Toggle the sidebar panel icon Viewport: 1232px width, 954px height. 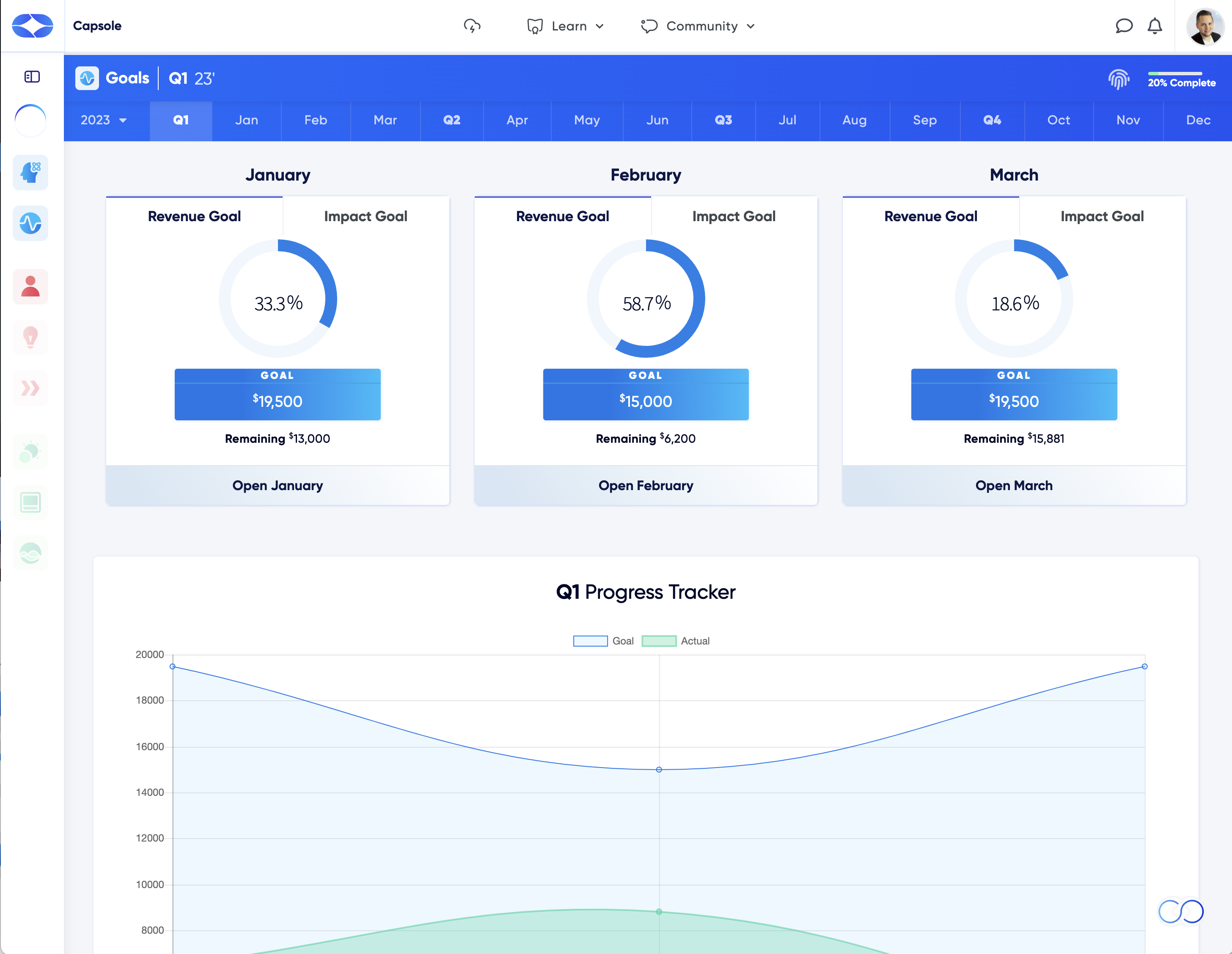click(32, 77)
